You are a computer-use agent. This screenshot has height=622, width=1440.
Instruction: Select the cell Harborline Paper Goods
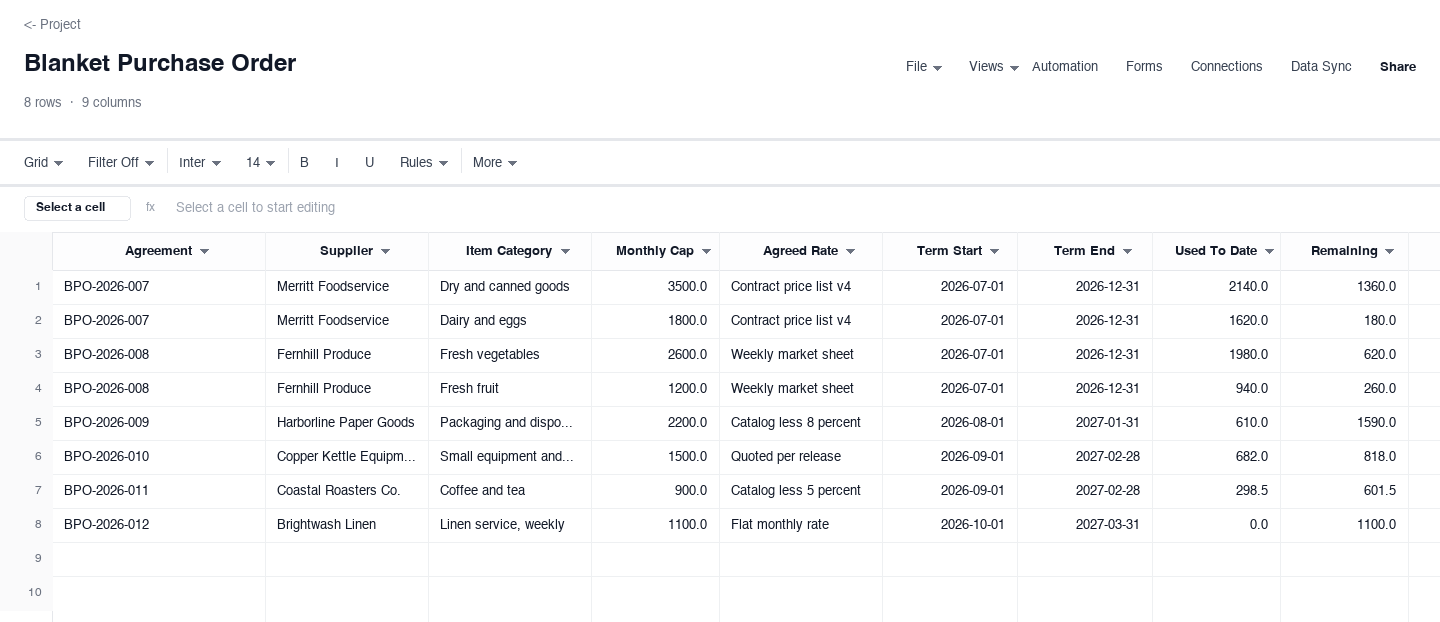pyautogui.click(x=347, y=423)
